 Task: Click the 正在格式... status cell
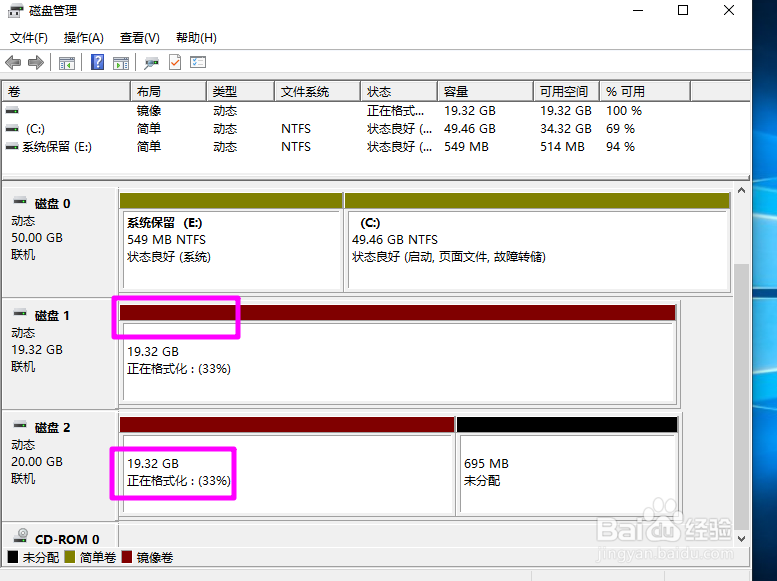395,111
